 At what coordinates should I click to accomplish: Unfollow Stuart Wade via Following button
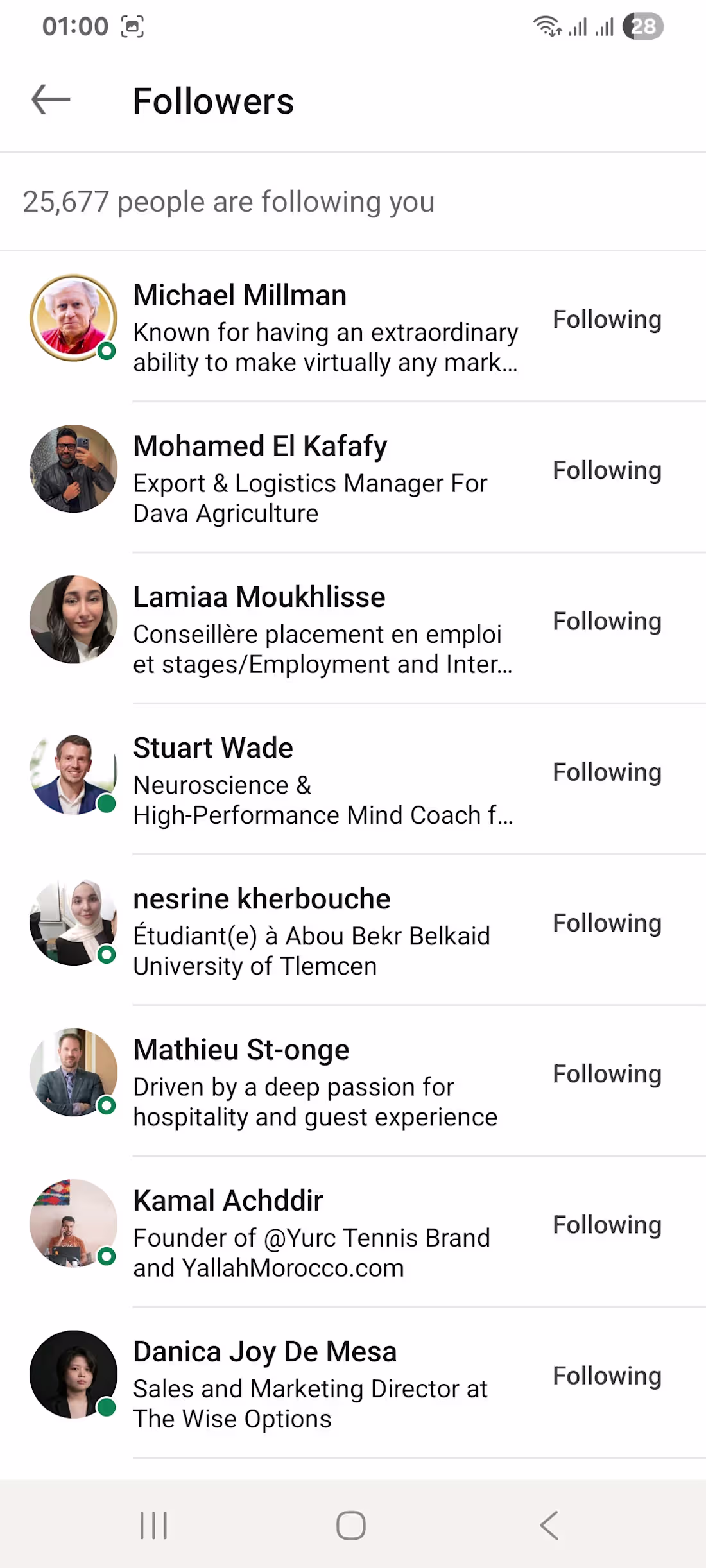(607, 772)
